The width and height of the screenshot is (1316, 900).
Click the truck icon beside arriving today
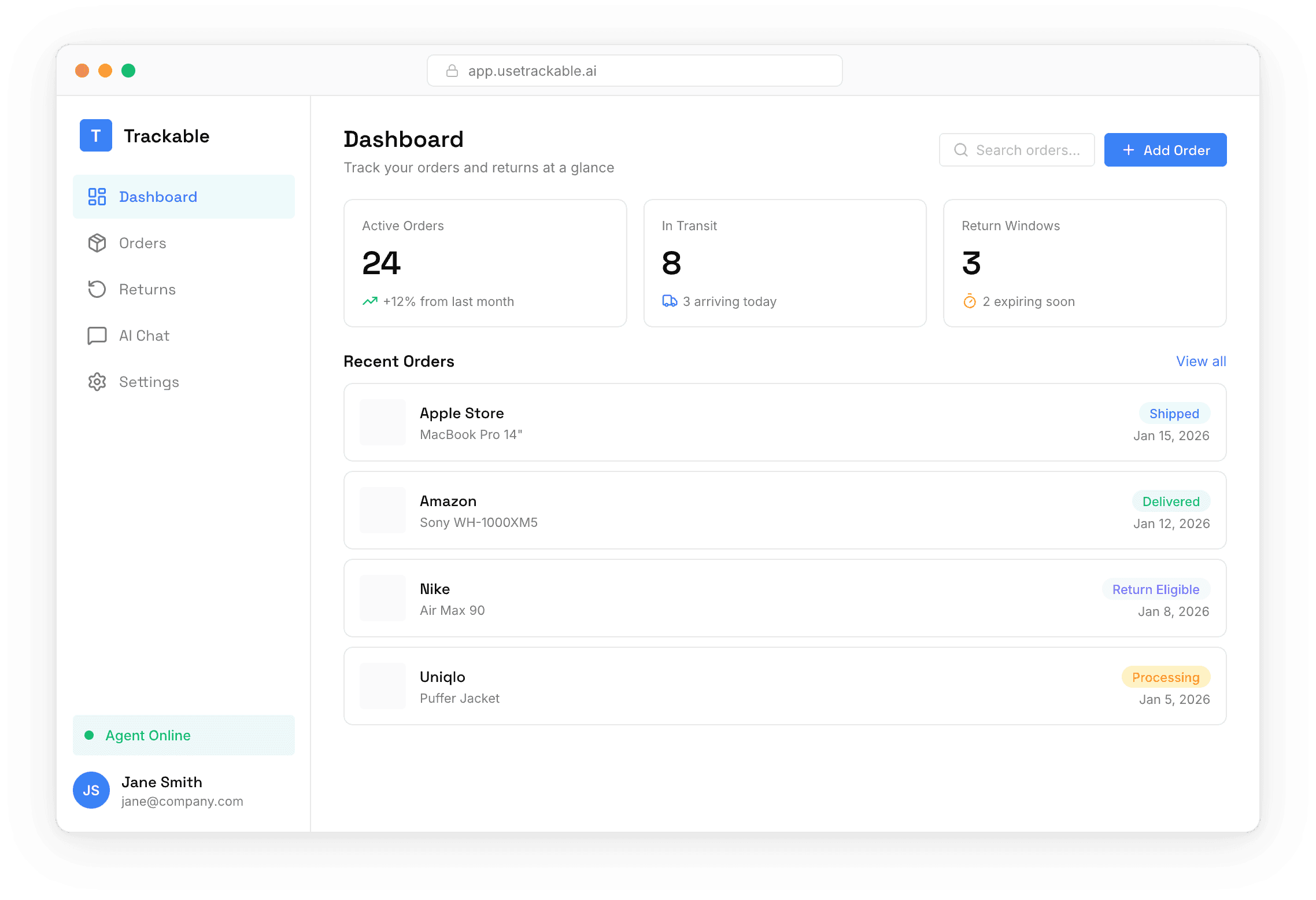(x=670, y=301)
